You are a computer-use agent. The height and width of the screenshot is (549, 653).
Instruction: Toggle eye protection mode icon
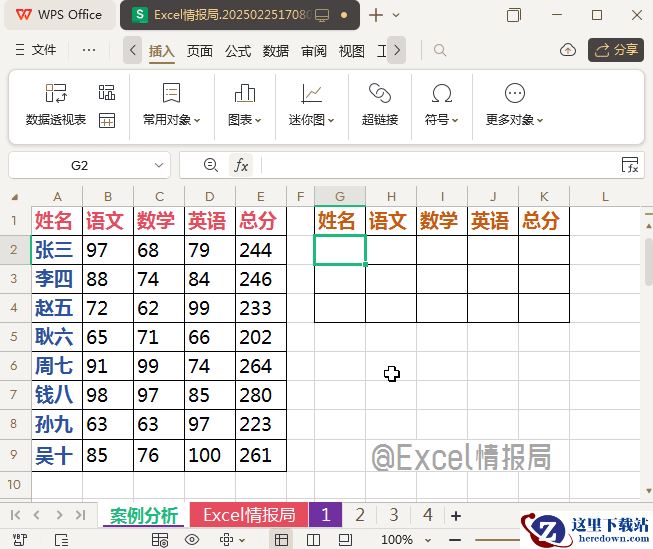192,540
